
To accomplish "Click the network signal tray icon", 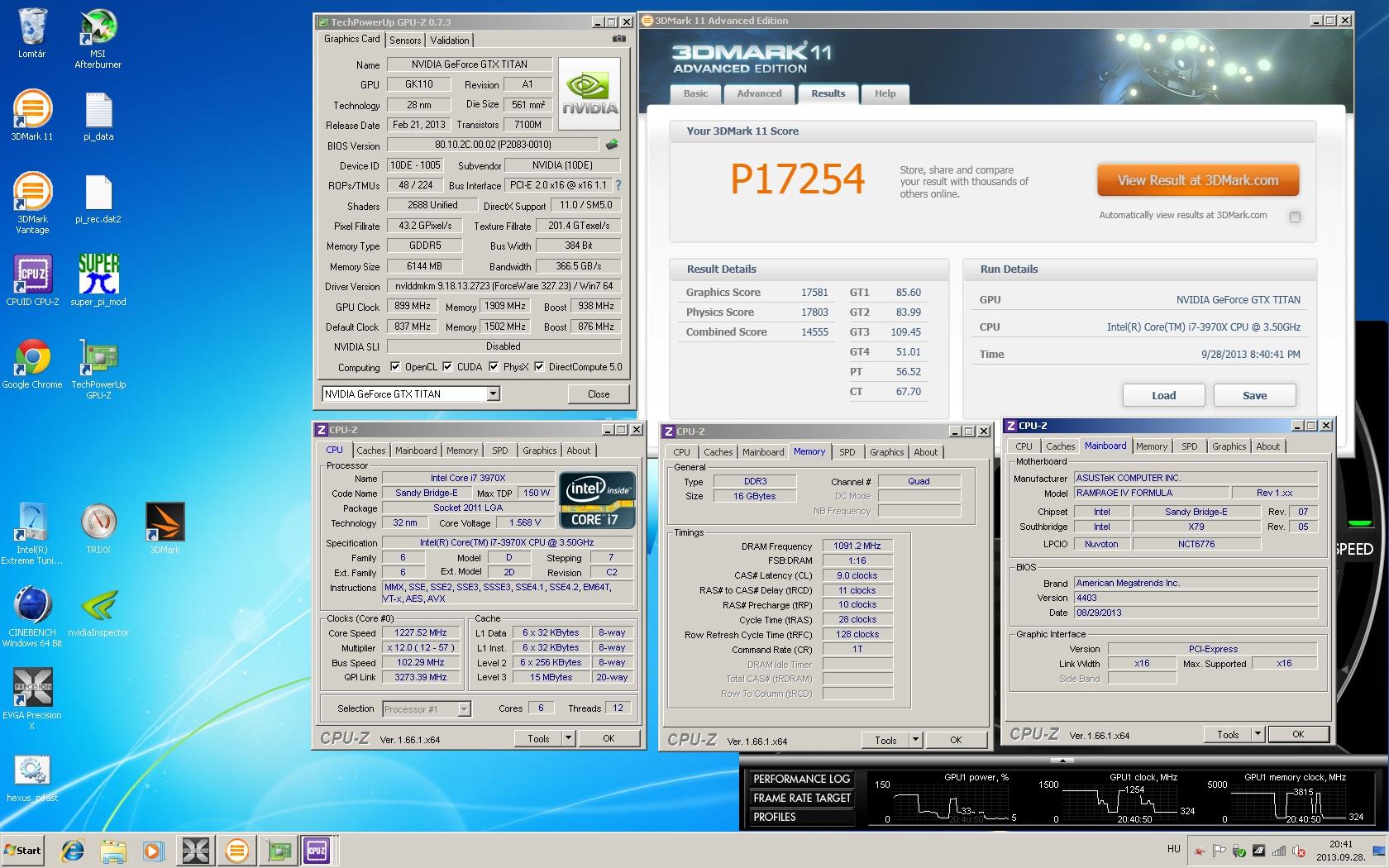I will click(1278, 851).
